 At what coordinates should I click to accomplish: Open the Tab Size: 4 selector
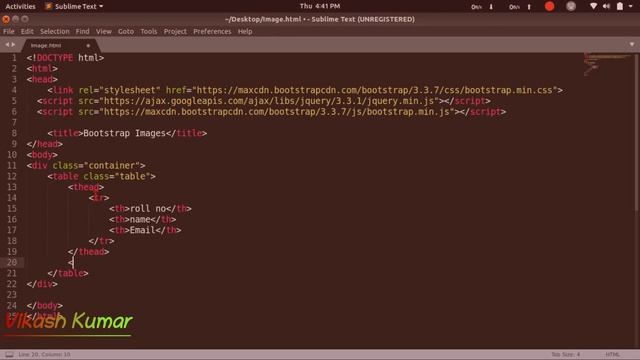pos(565,354)
